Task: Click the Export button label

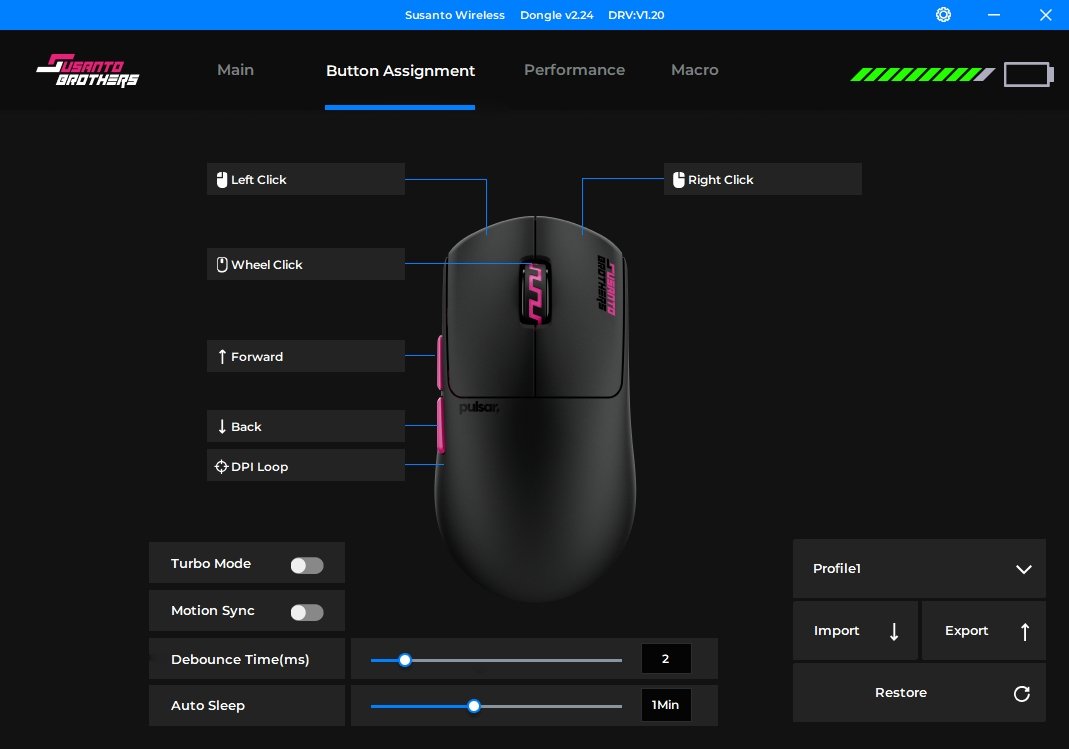Action: 966,630
